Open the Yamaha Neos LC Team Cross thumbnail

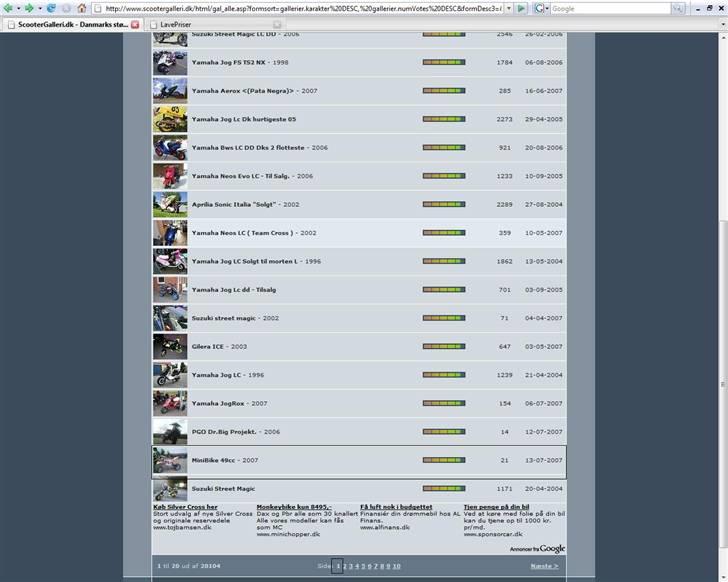[170, 233]
